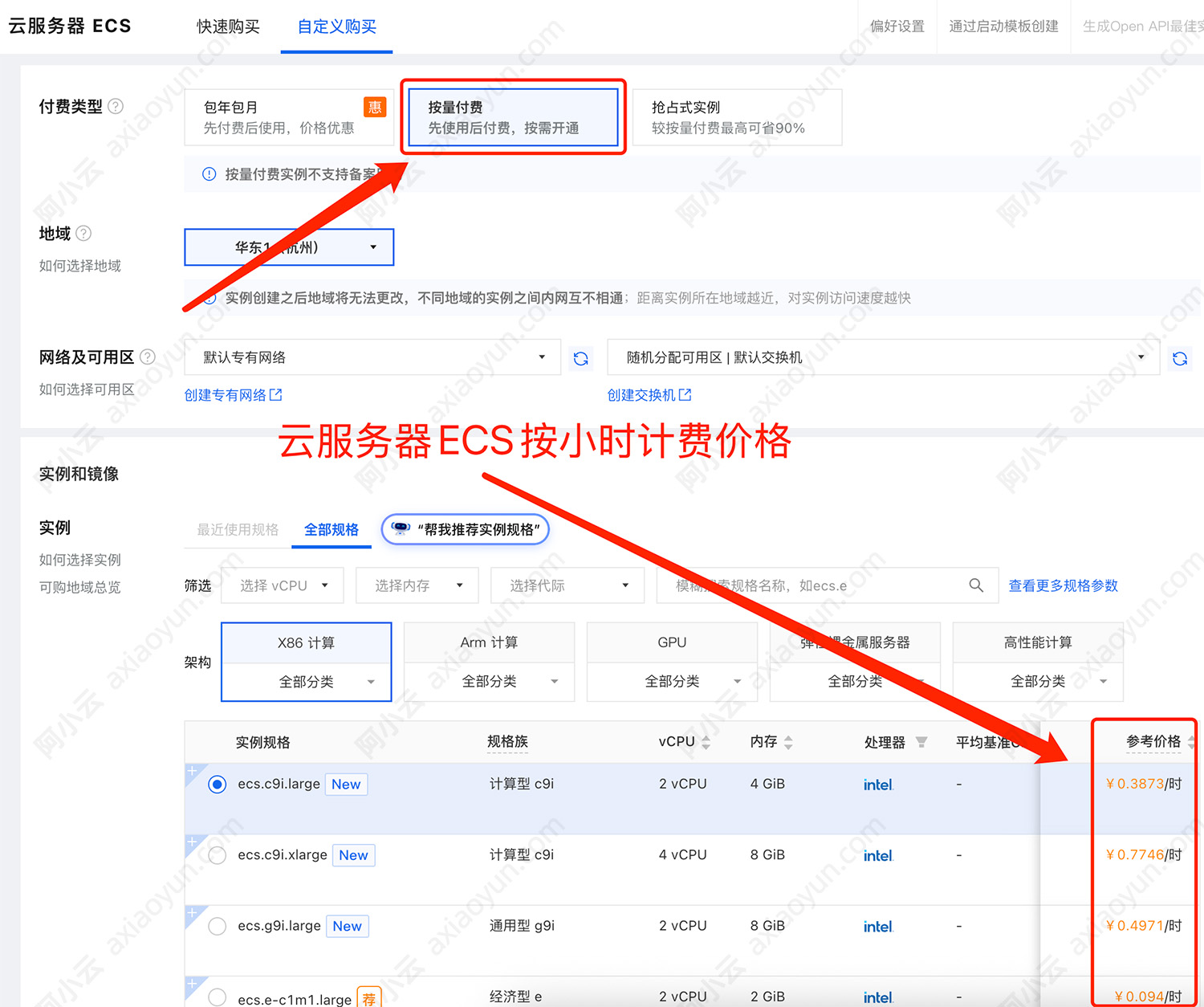This screenshot has width=1204, height=1007.
Task: Expand the ecs.c9i.large row plus icon
Action: pos(192,771)
